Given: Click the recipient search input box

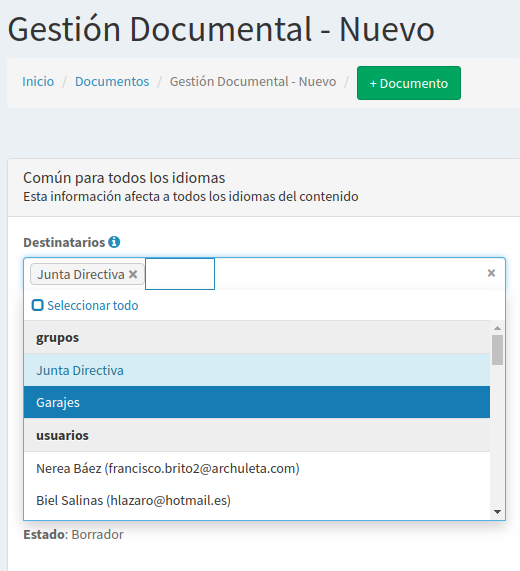Looking at the screenshot, I should (x=180, y=274).
